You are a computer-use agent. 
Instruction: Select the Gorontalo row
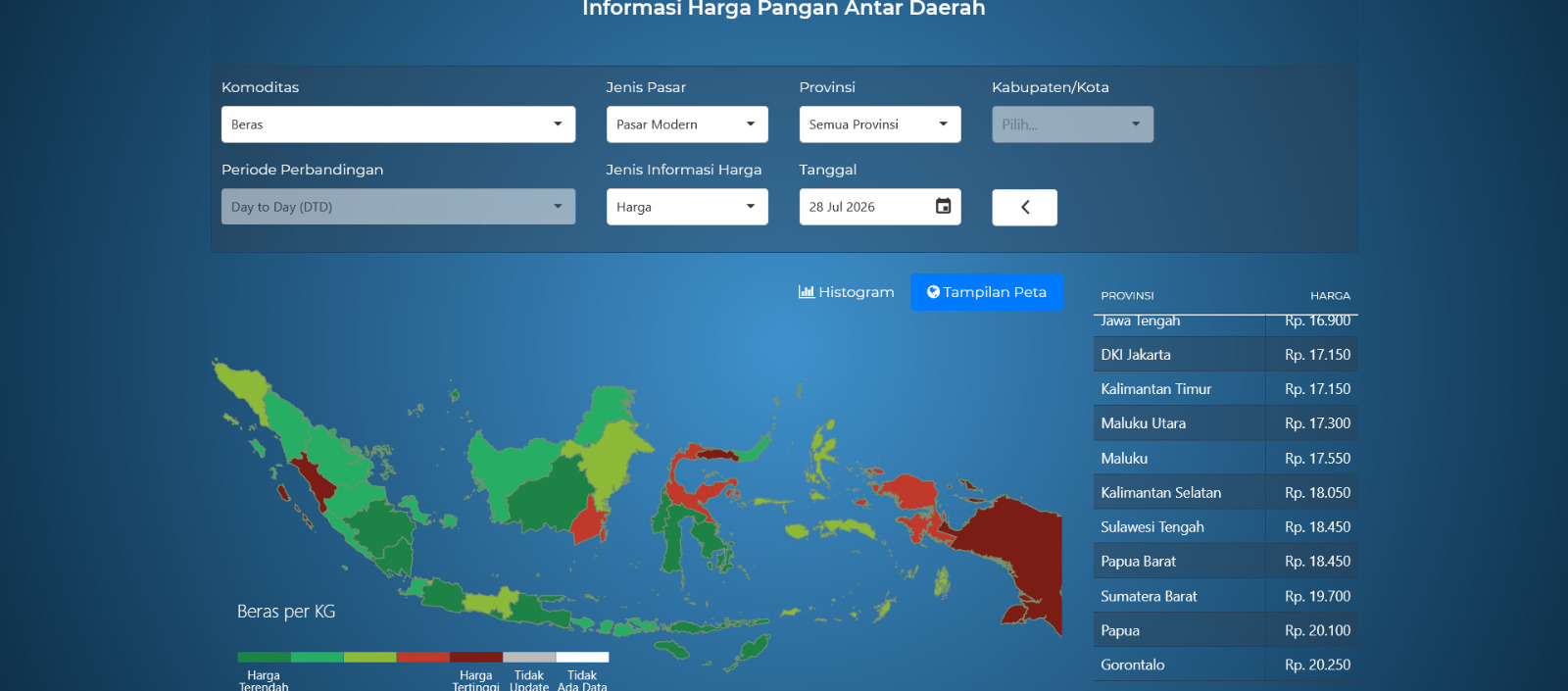tap(1225, 665)
